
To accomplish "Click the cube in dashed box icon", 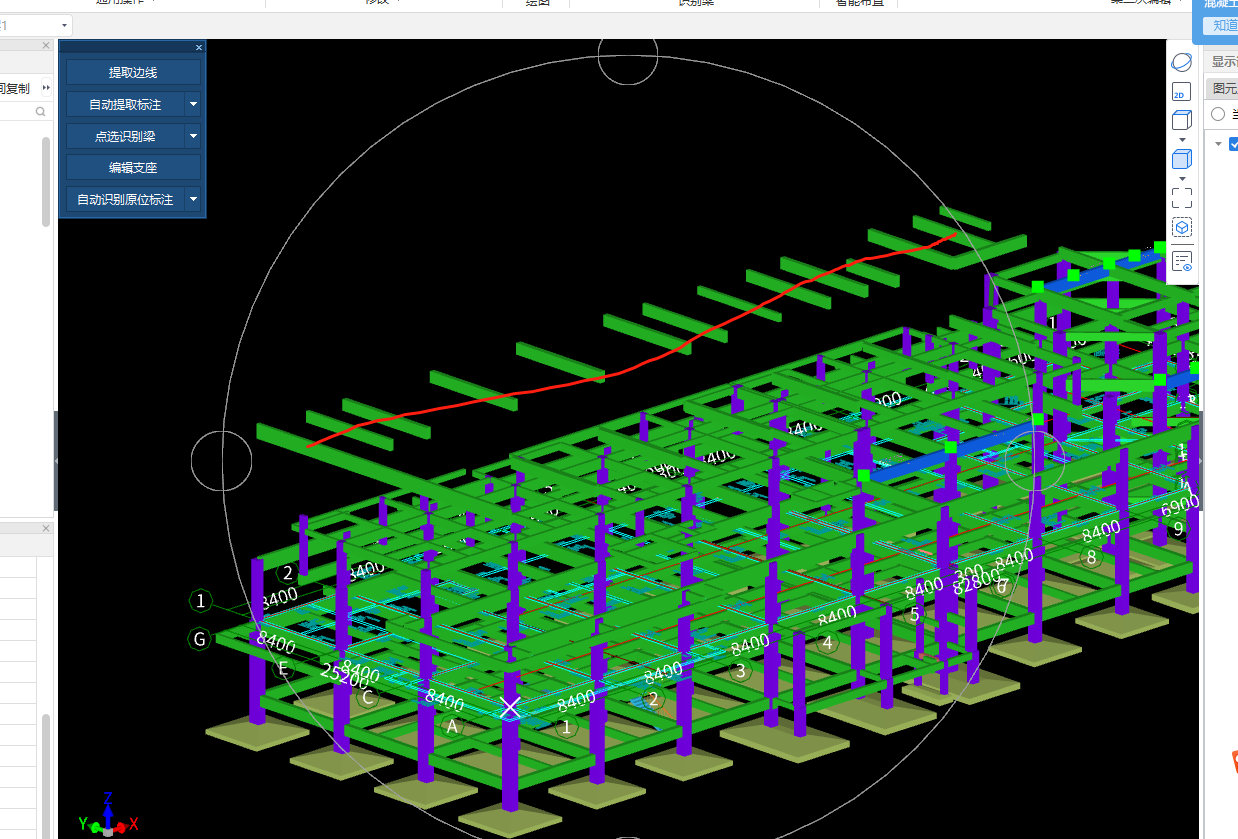I will click(1181, 228).
